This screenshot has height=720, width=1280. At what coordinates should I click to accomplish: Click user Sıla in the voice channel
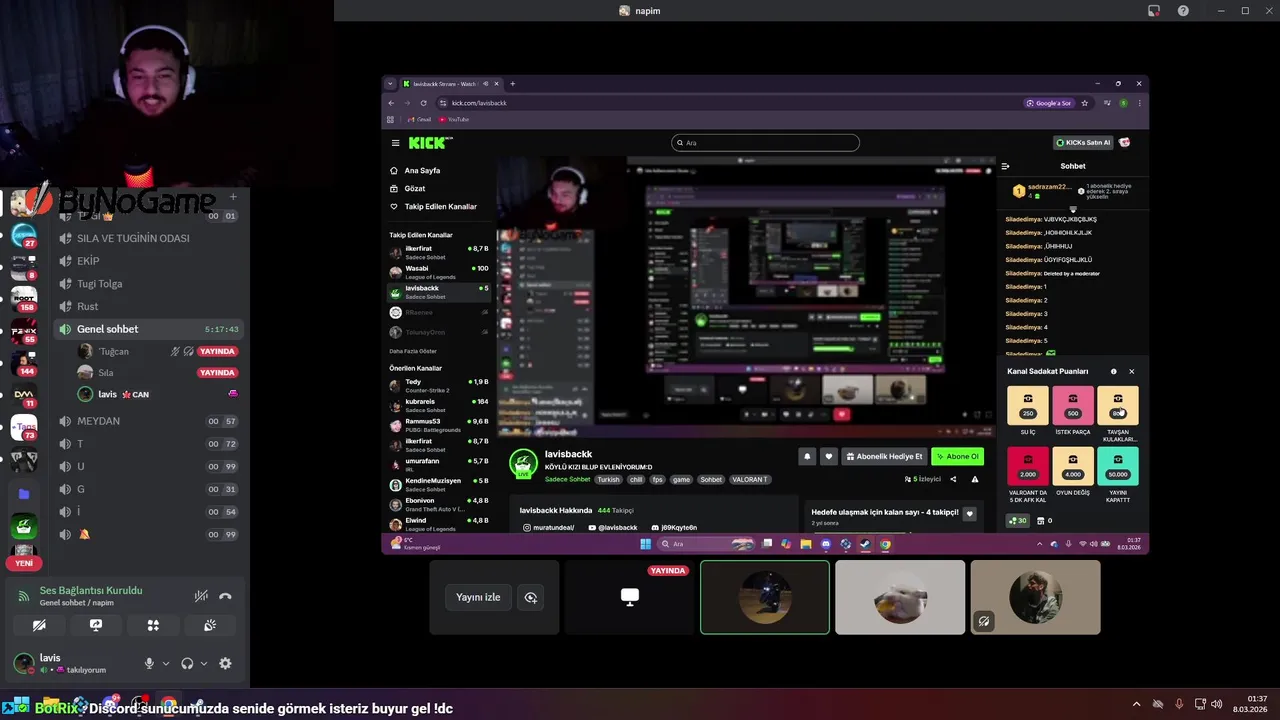(158, 373)
